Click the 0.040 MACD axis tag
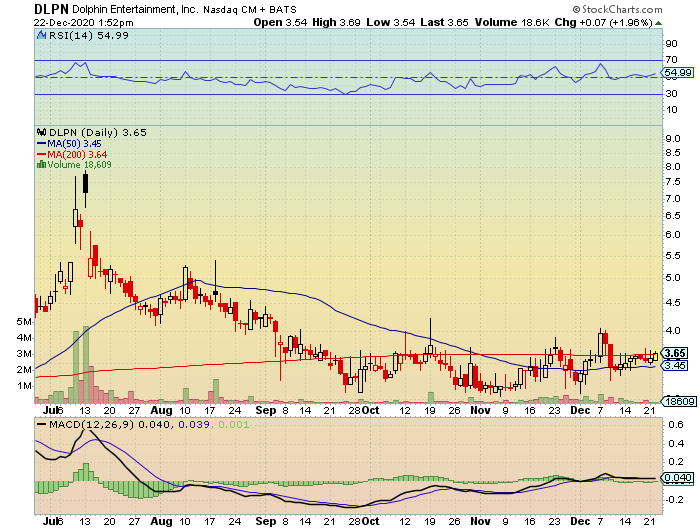The image size is (700, 530). click(x=678, y=478)
